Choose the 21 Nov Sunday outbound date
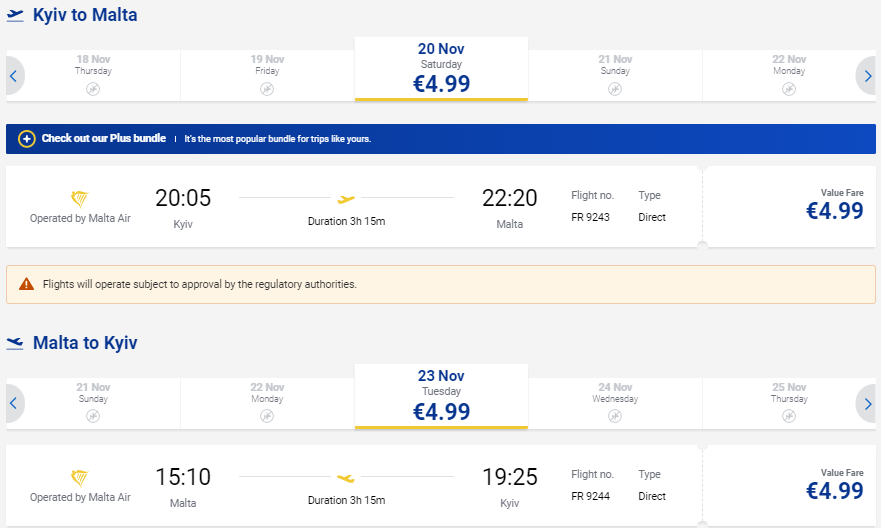The height and width of the screenshot is (528, 881). 615,76
